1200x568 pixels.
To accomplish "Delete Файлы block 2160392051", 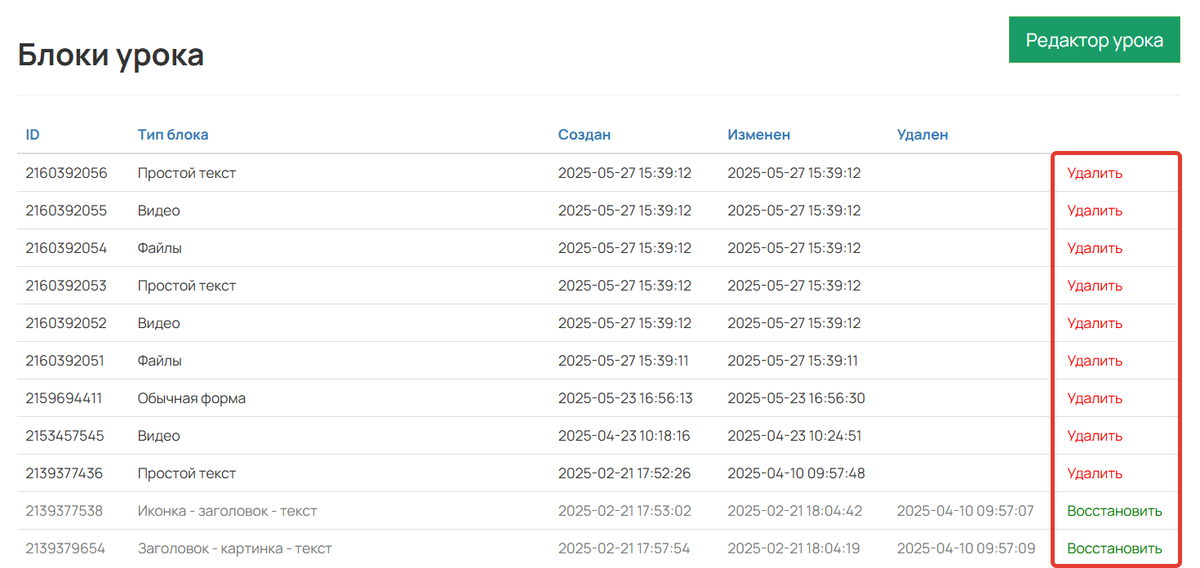I will 1094,361.
